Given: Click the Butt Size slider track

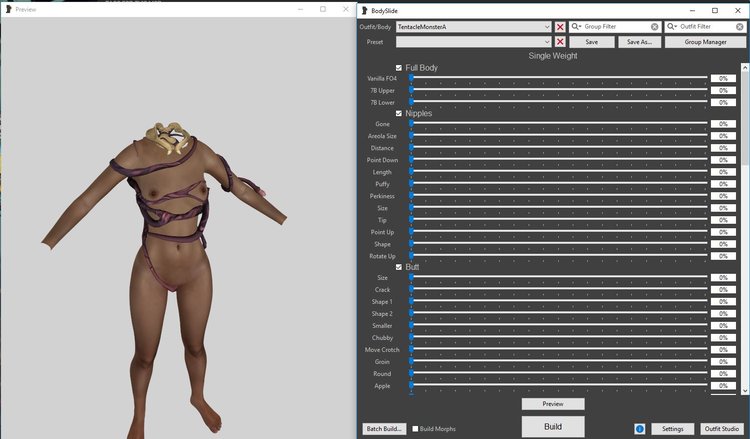Looking at the screenshot, I should 559,277.
